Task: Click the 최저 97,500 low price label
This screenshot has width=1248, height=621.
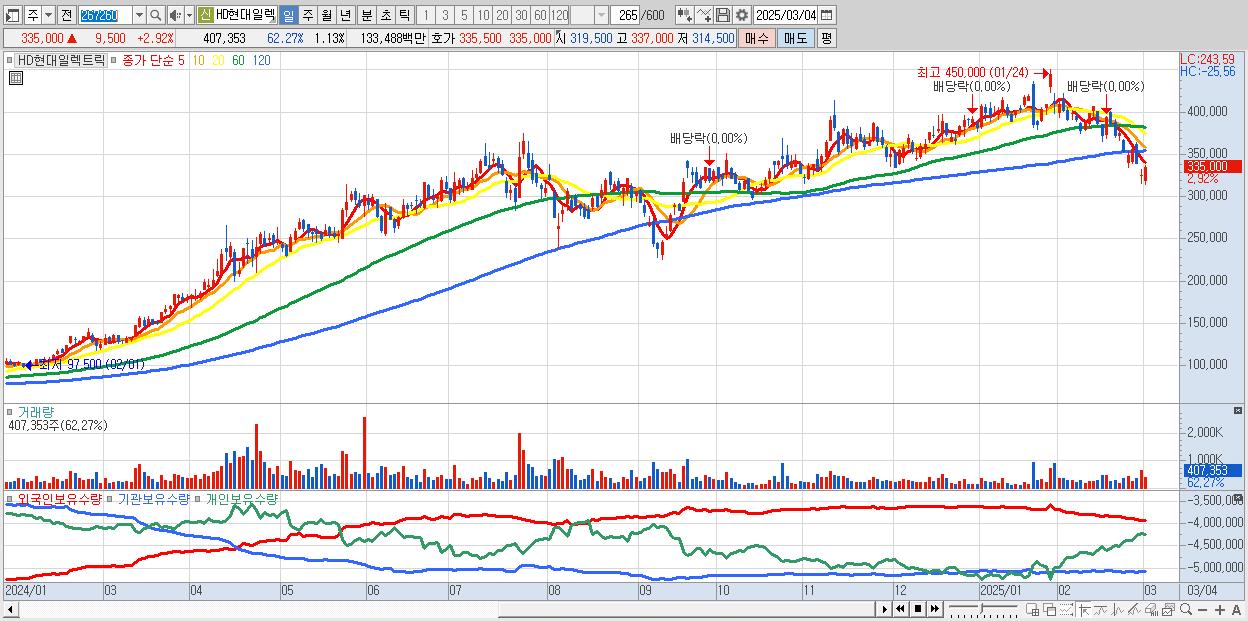Action: click(92, 365)
